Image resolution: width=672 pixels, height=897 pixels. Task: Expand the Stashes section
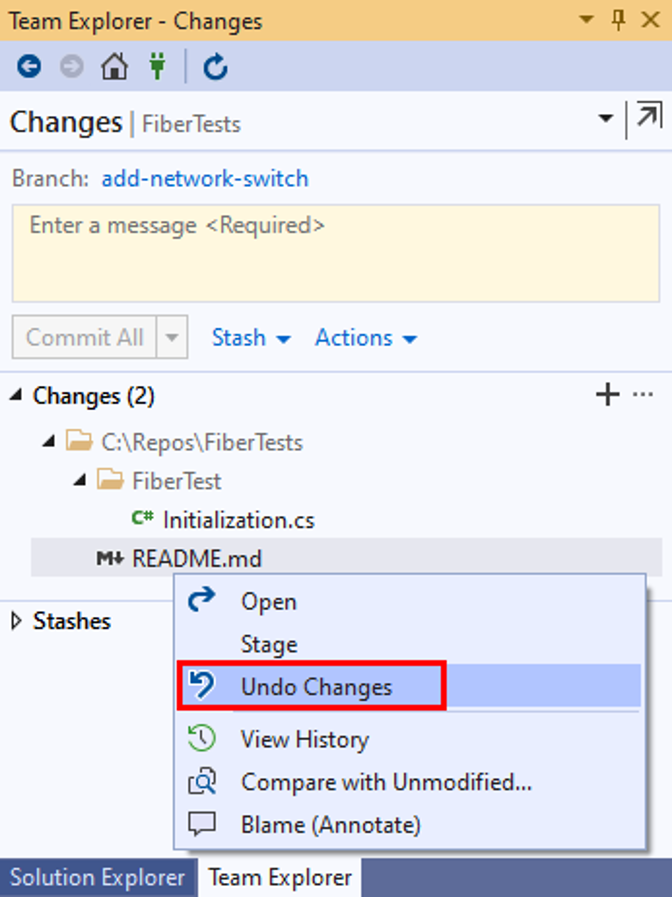click(17, 621)
